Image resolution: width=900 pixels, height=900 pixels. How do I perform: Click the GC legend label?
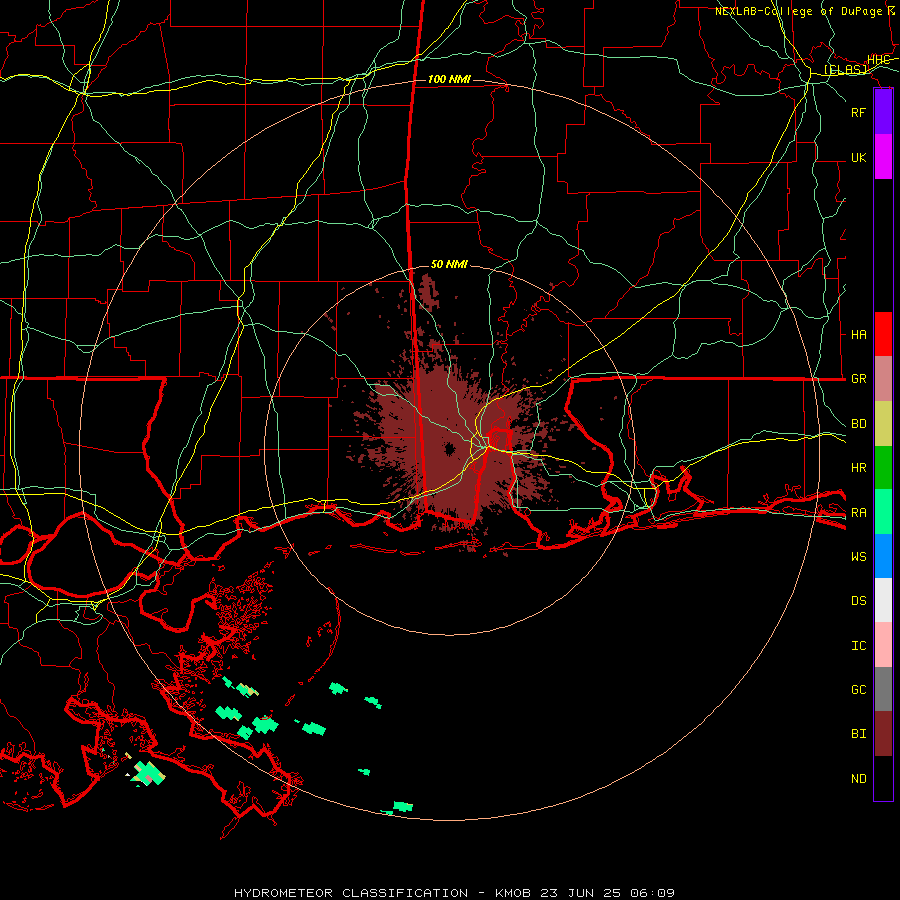tap(858, 689)
